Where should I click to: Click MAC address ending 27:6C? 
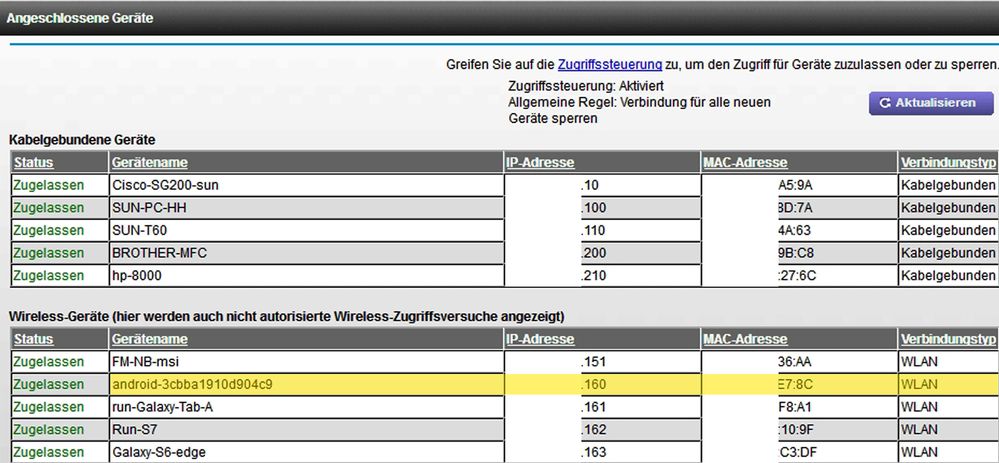pyautogui.click(x=796, y=275)
